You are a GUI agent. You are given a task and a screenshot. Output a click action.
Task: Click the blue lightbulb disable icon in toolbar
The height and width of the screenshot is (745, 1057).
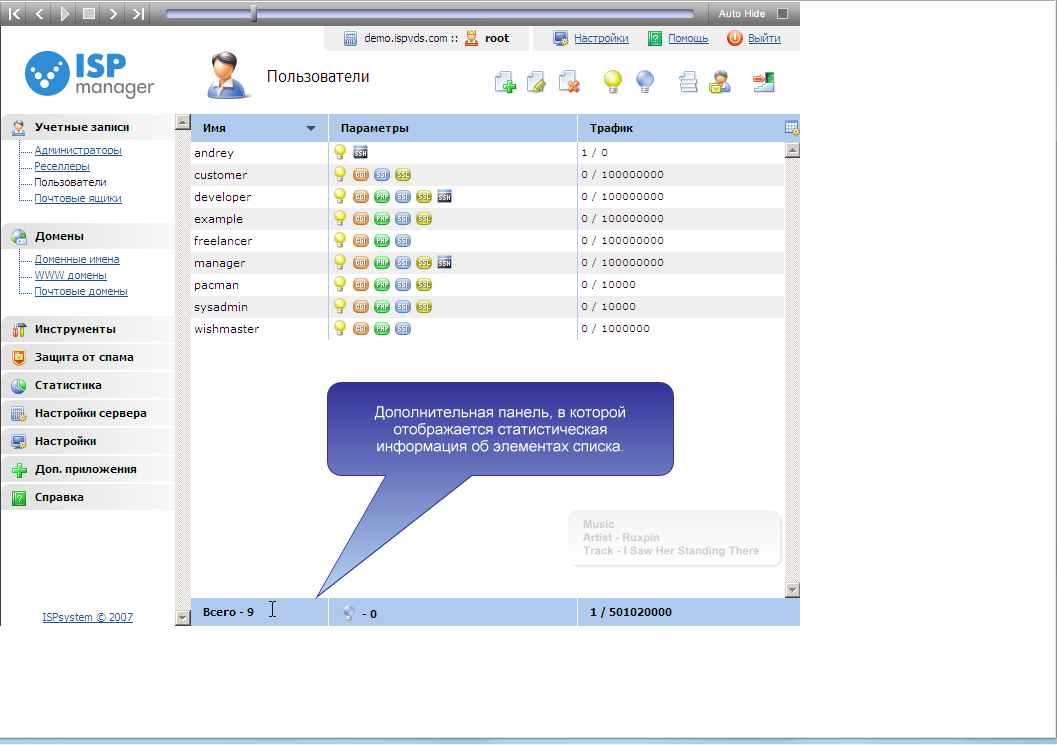click(x=645, y=82)
